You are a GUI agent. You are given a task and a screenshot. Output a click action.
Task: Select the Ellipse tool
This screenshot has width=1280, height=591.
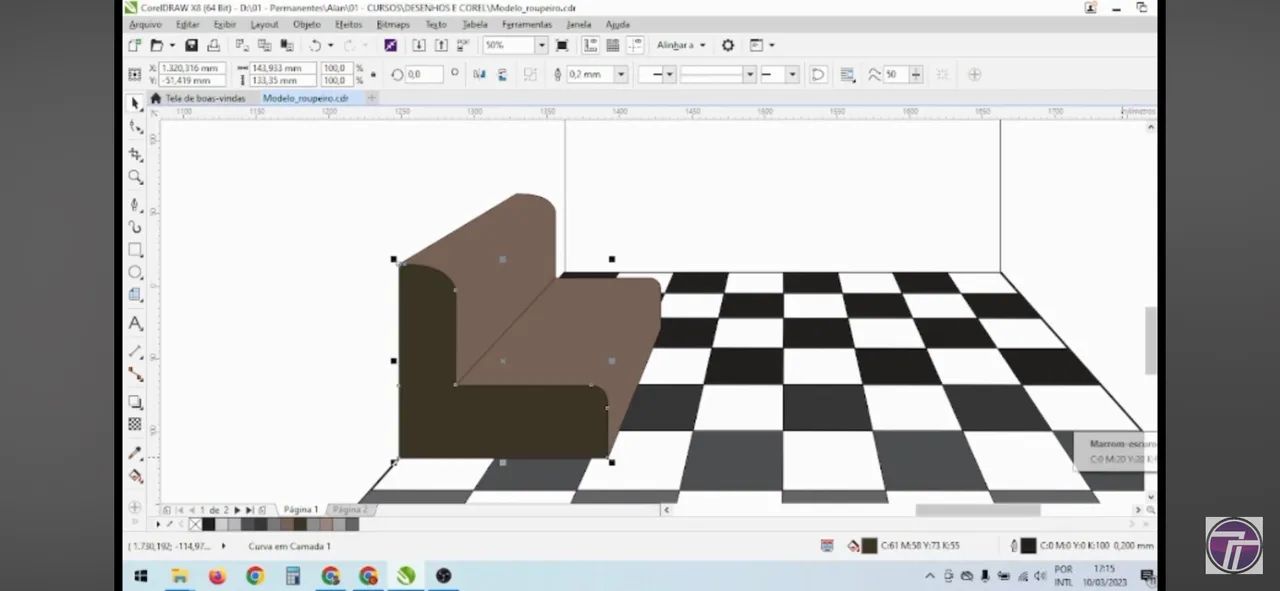pyautogui.click(x=135, y=272)
